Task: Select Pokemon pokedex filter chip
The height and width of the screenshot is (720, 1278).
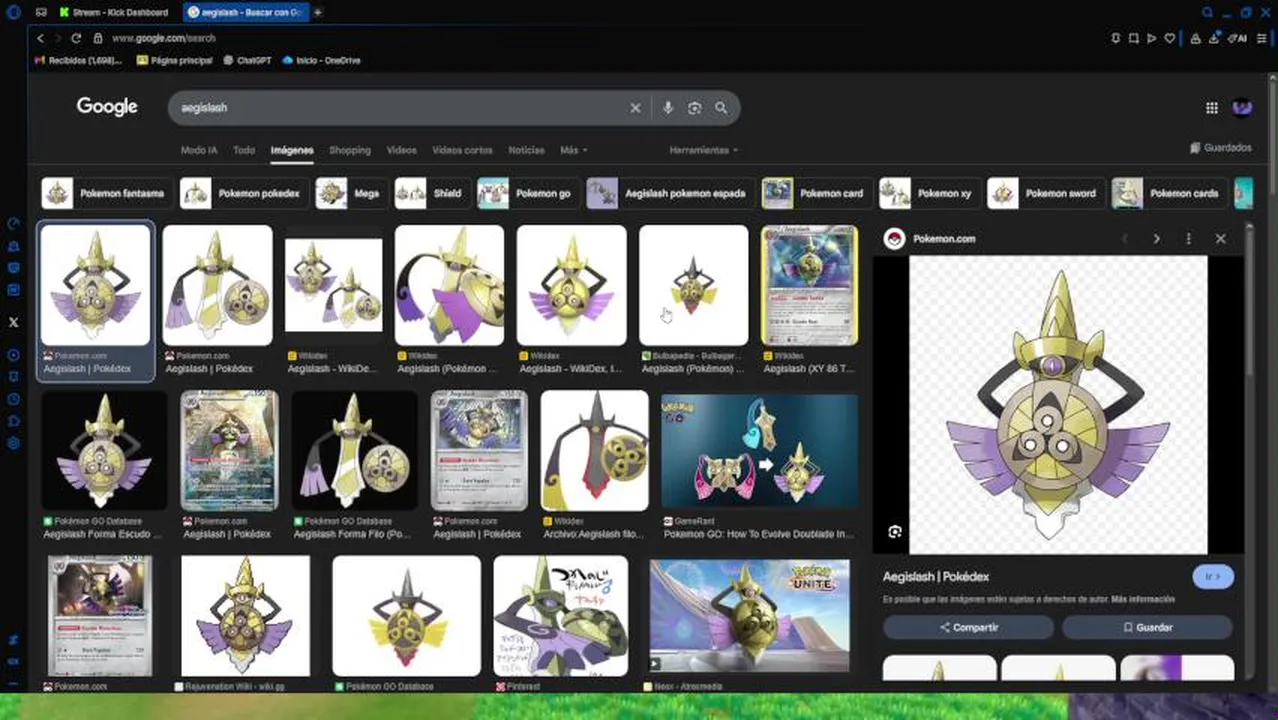Action: click(241, 194)
